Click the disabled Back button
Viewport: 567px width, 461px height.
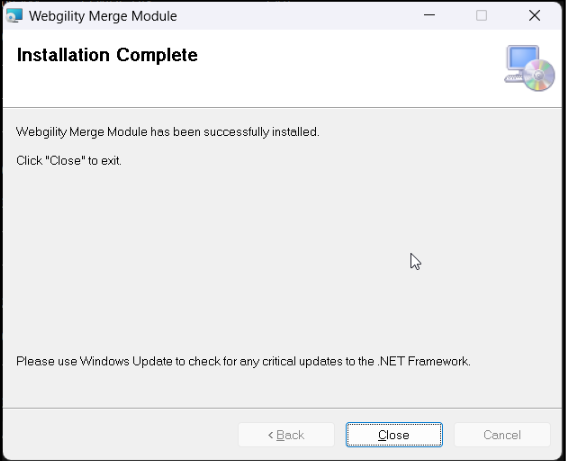(286, 435)
